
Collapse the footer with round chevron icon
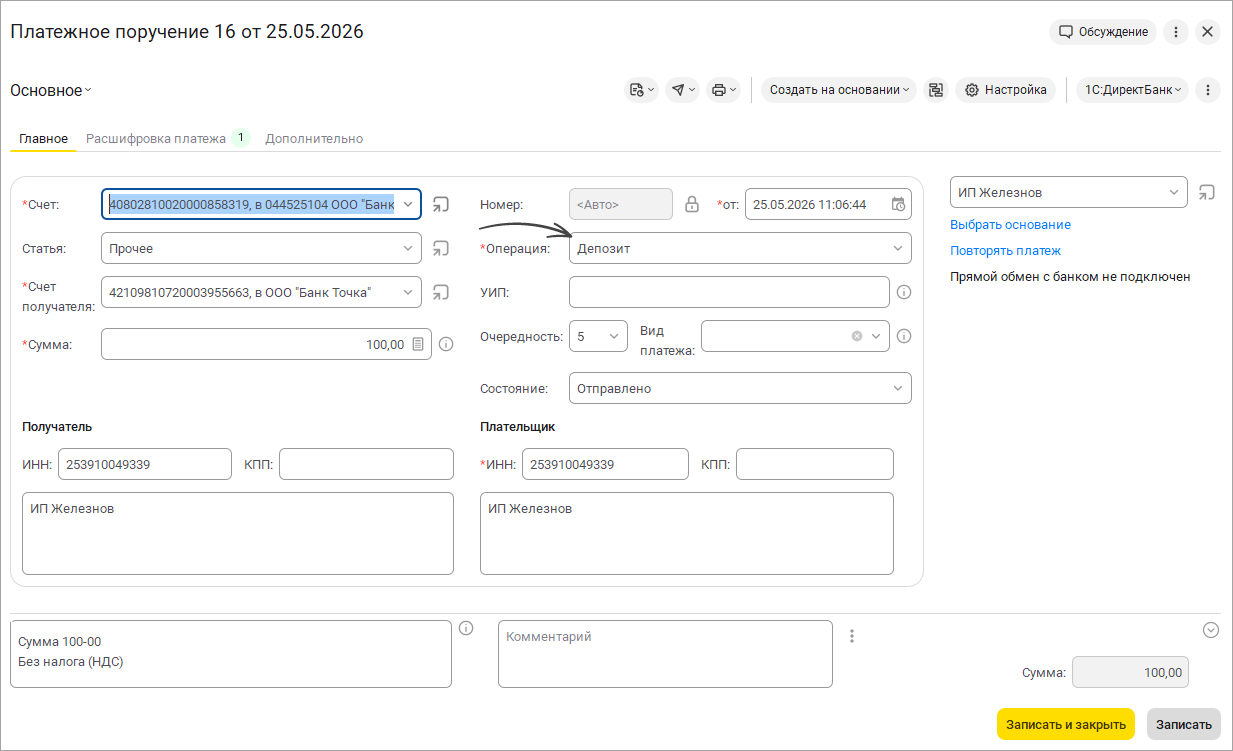coord(1211,630)
